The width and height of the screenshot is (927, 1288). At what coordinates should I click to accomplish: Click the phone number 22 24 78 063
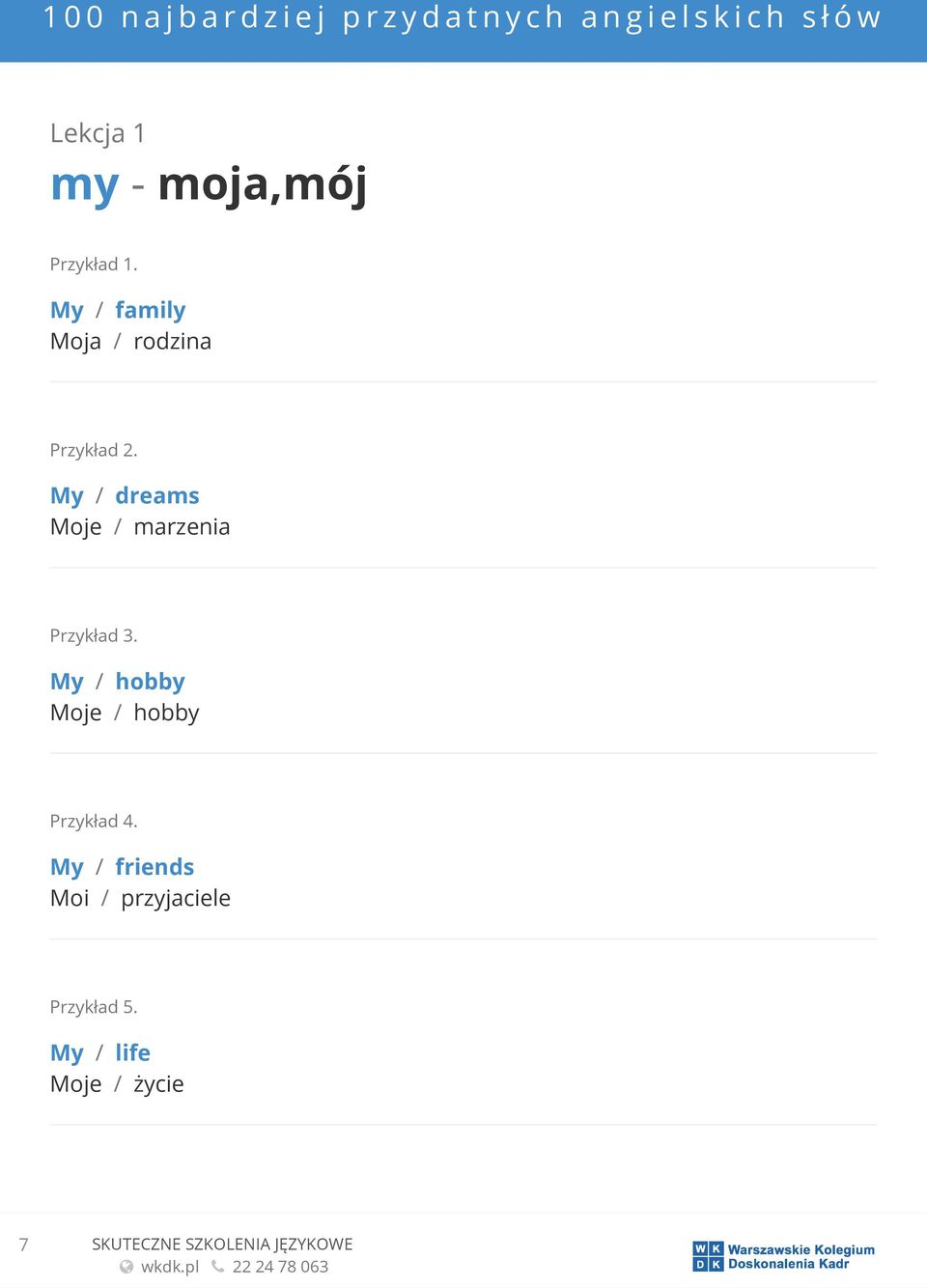tap(280, 1267)
